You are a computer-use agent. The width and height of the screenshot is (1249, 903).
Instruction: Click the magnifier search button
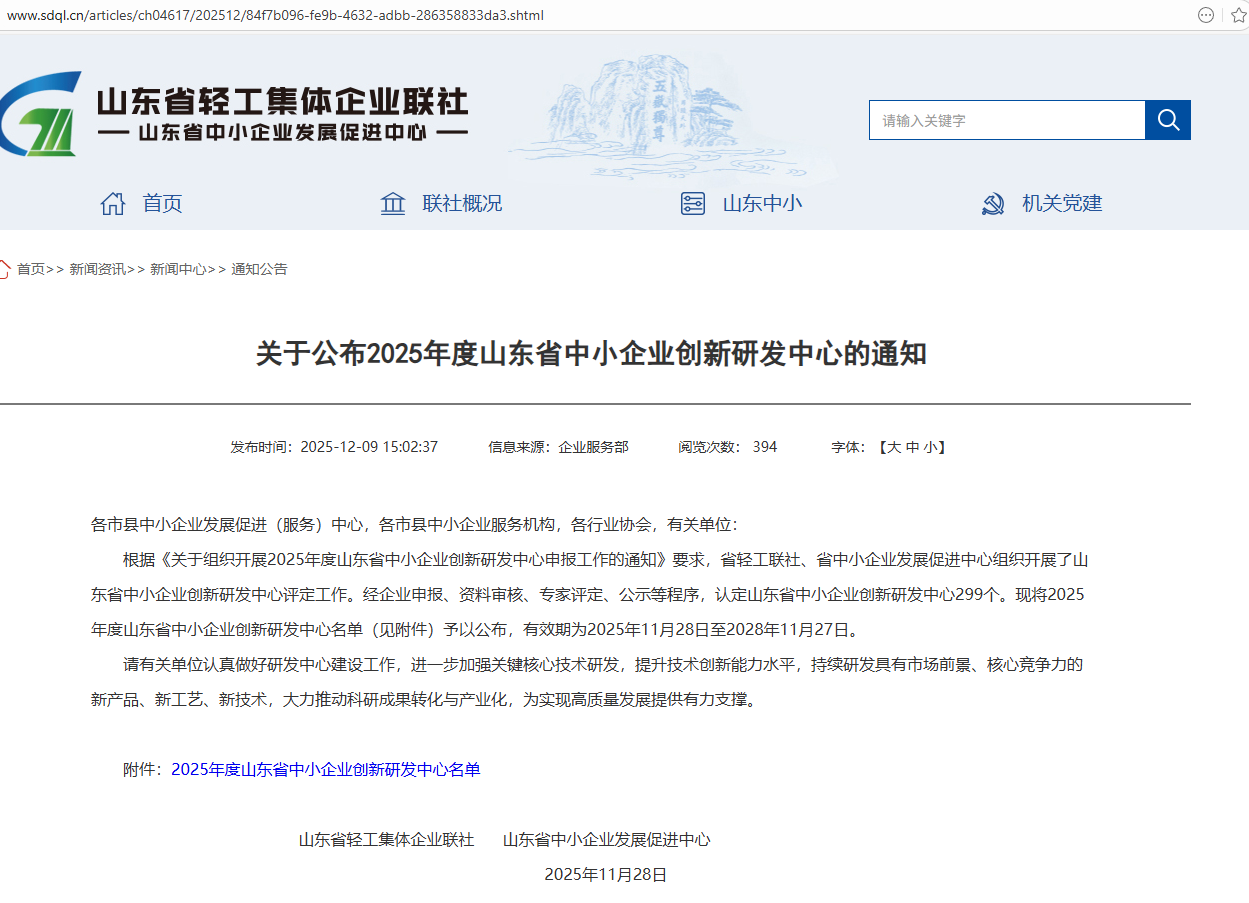click(1167, 120)
